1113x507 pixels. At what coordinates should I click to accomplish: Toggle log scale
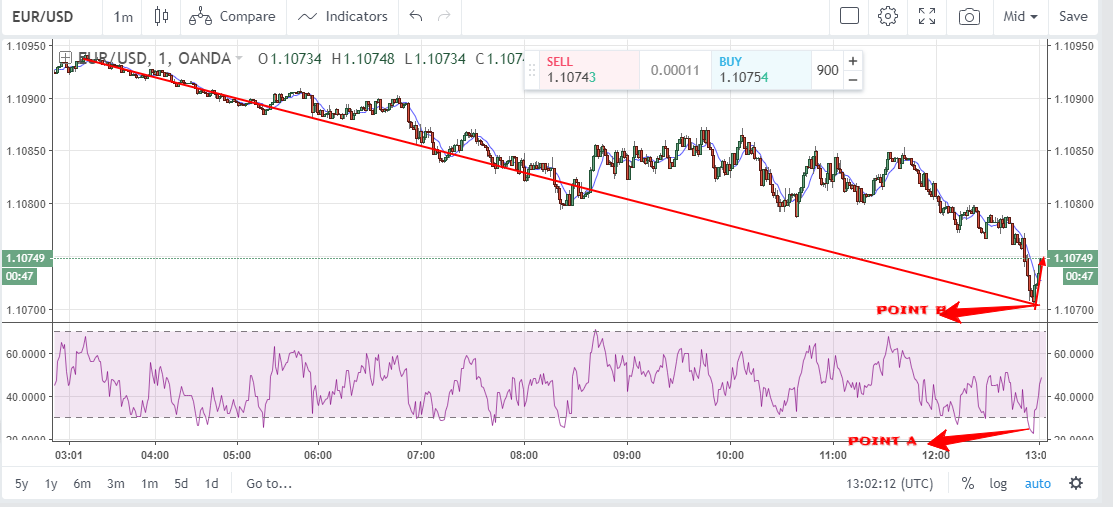coord(998,484)
